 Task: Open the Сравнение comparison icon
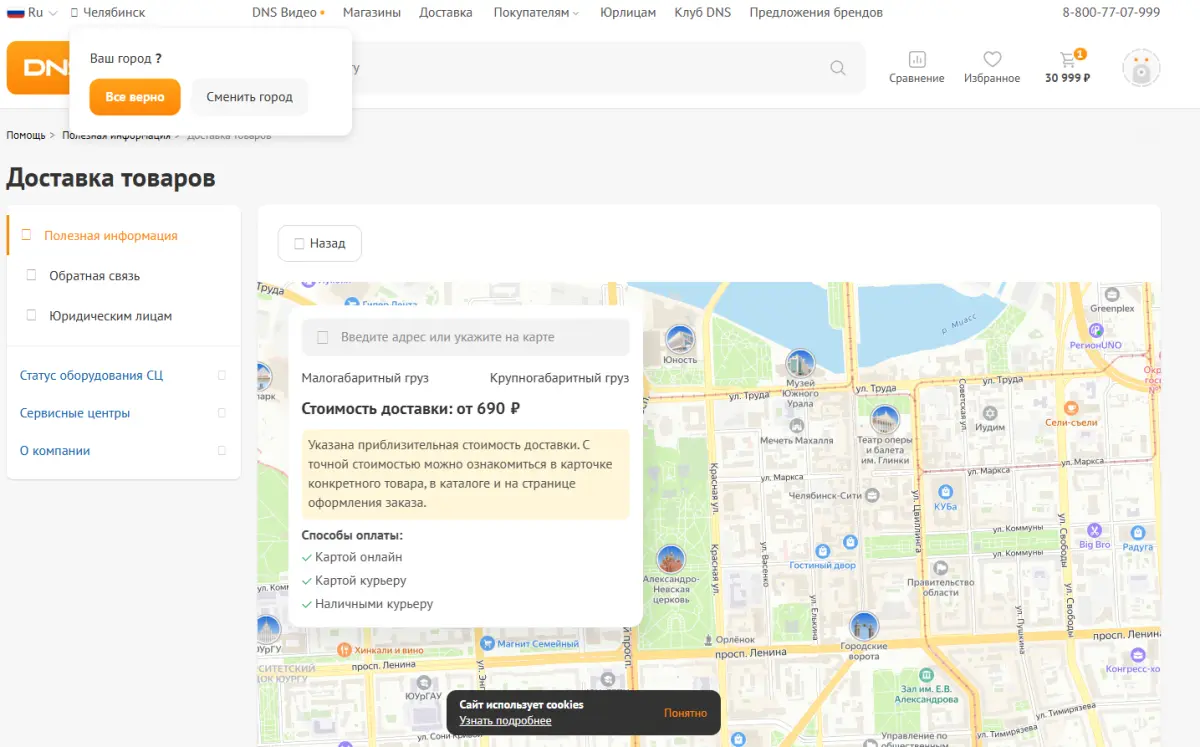pos(916,67)
